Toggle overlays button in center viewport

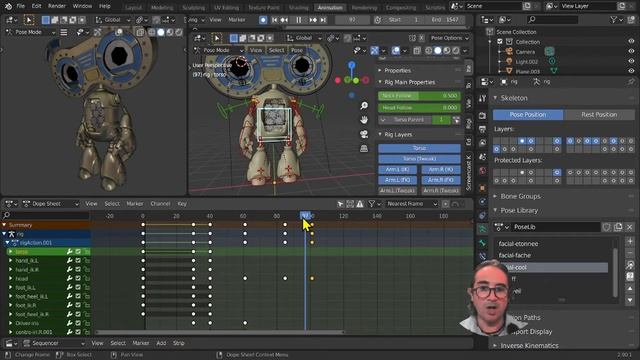point(396,51)
